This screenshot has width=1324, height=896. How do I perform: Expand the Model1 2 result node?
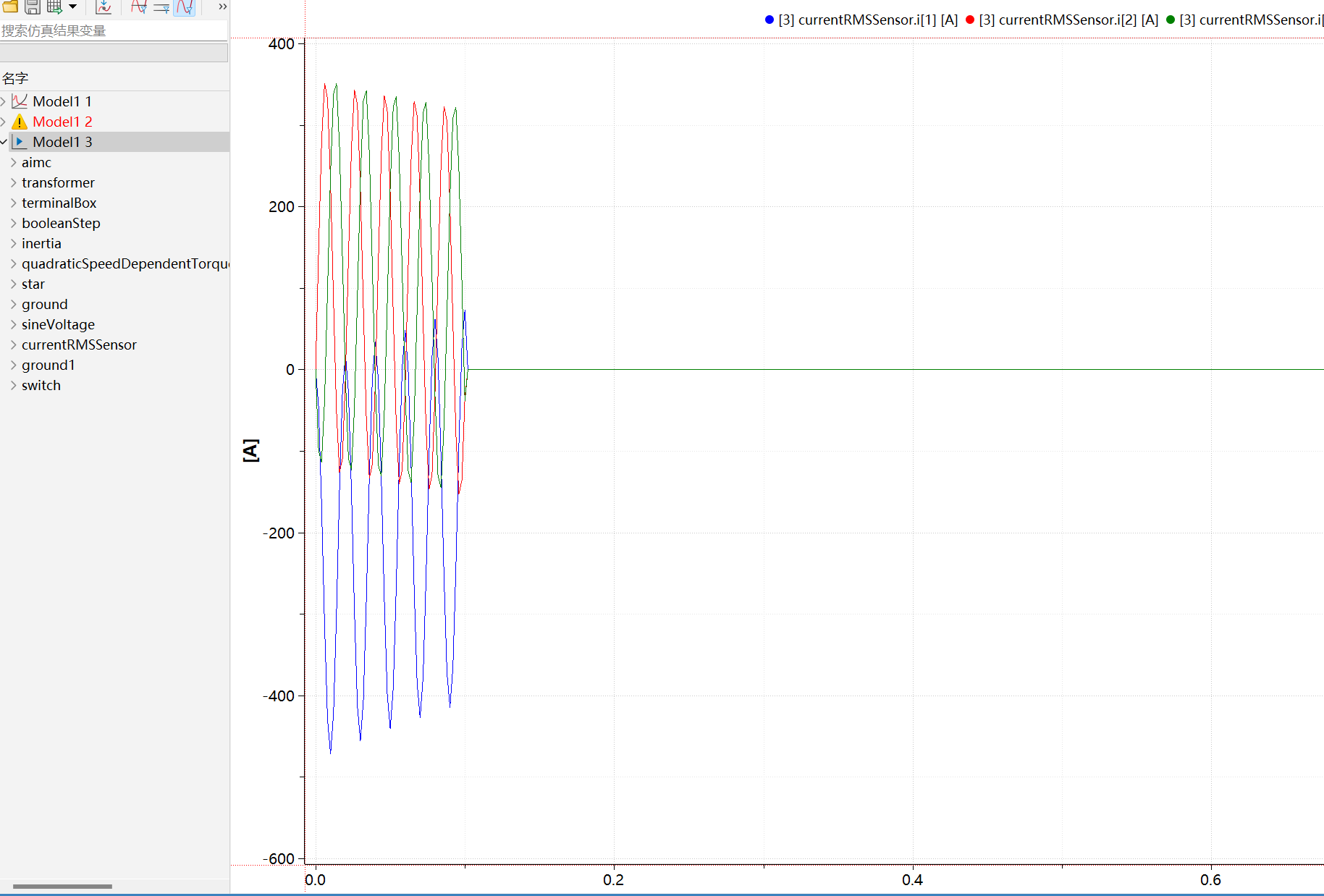(x=4, y=122)
